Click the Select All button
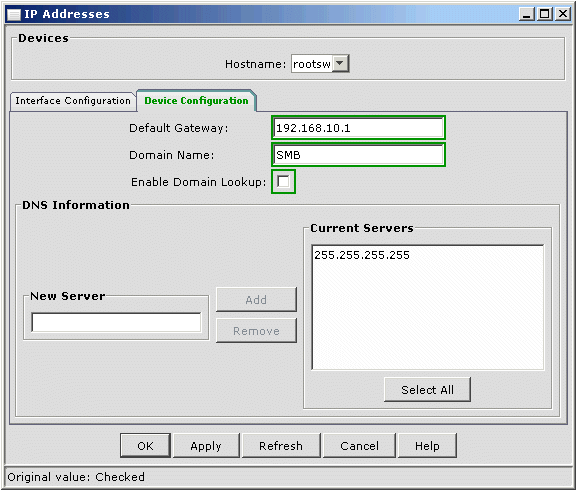This screenshot has height=490, width=576. [x=427, y=389]
